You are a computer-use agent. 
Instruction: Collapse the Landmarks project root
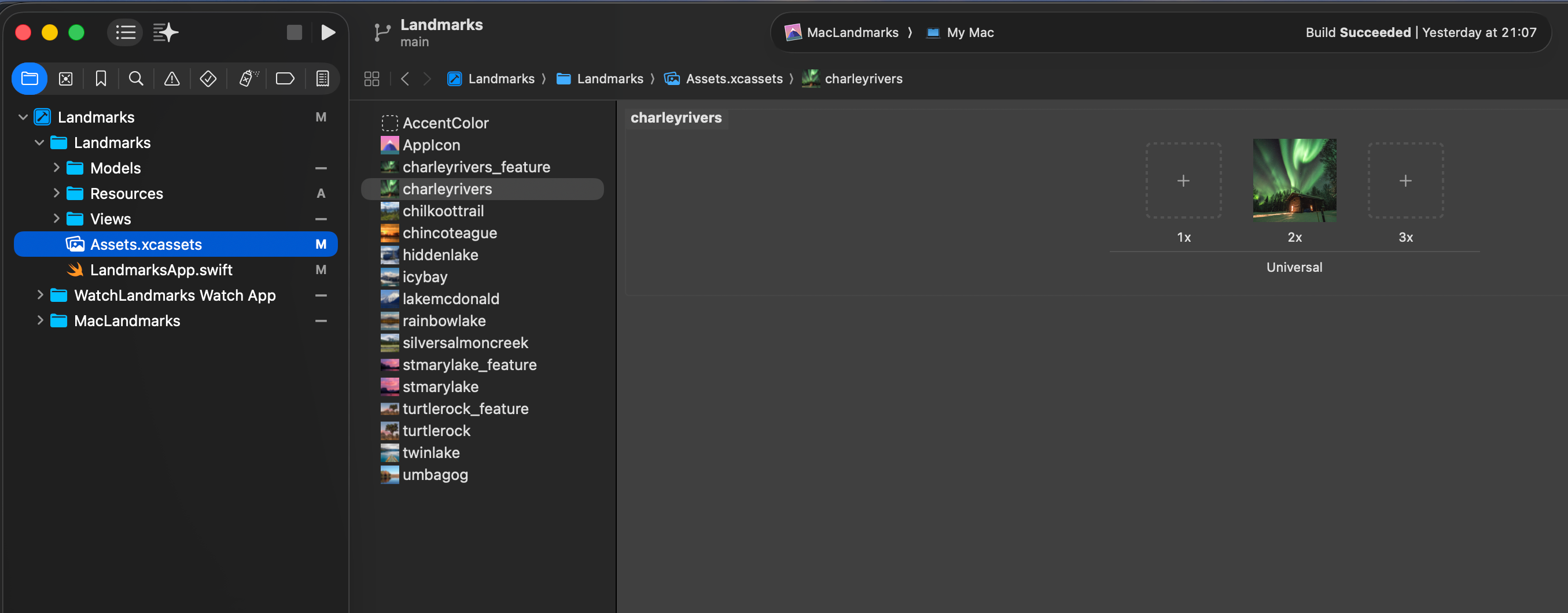23,117
